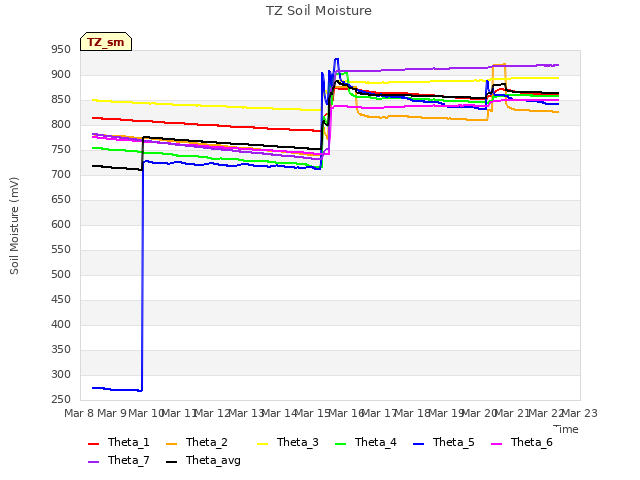Viewport: 640px width, 480px height.
Task: Click the 250 y-axis tick label
Action: 61,400
